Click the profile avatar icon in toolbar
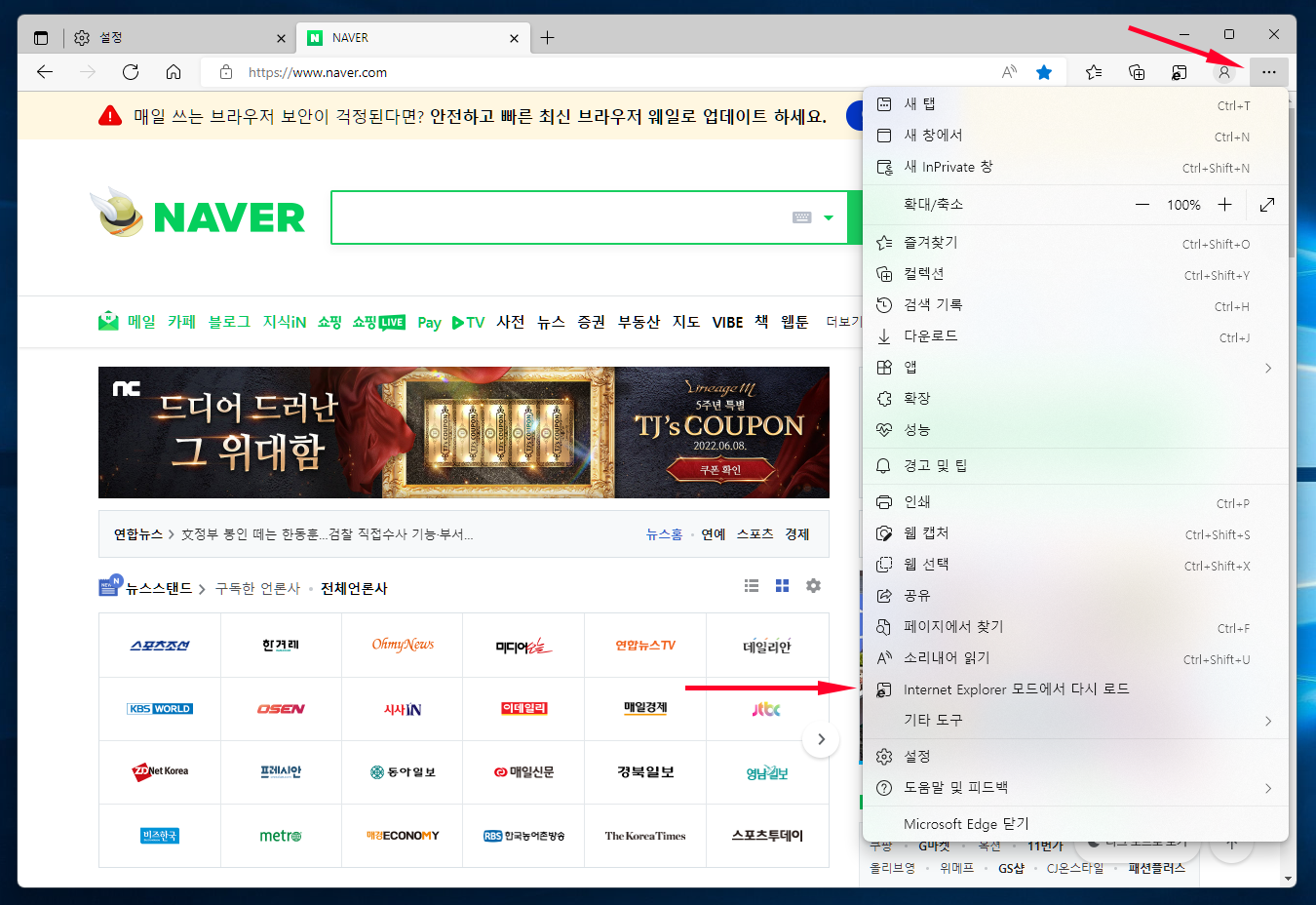Image resolution: width=1316 pixels, height=905 pixels. (x=1224, y=72)
